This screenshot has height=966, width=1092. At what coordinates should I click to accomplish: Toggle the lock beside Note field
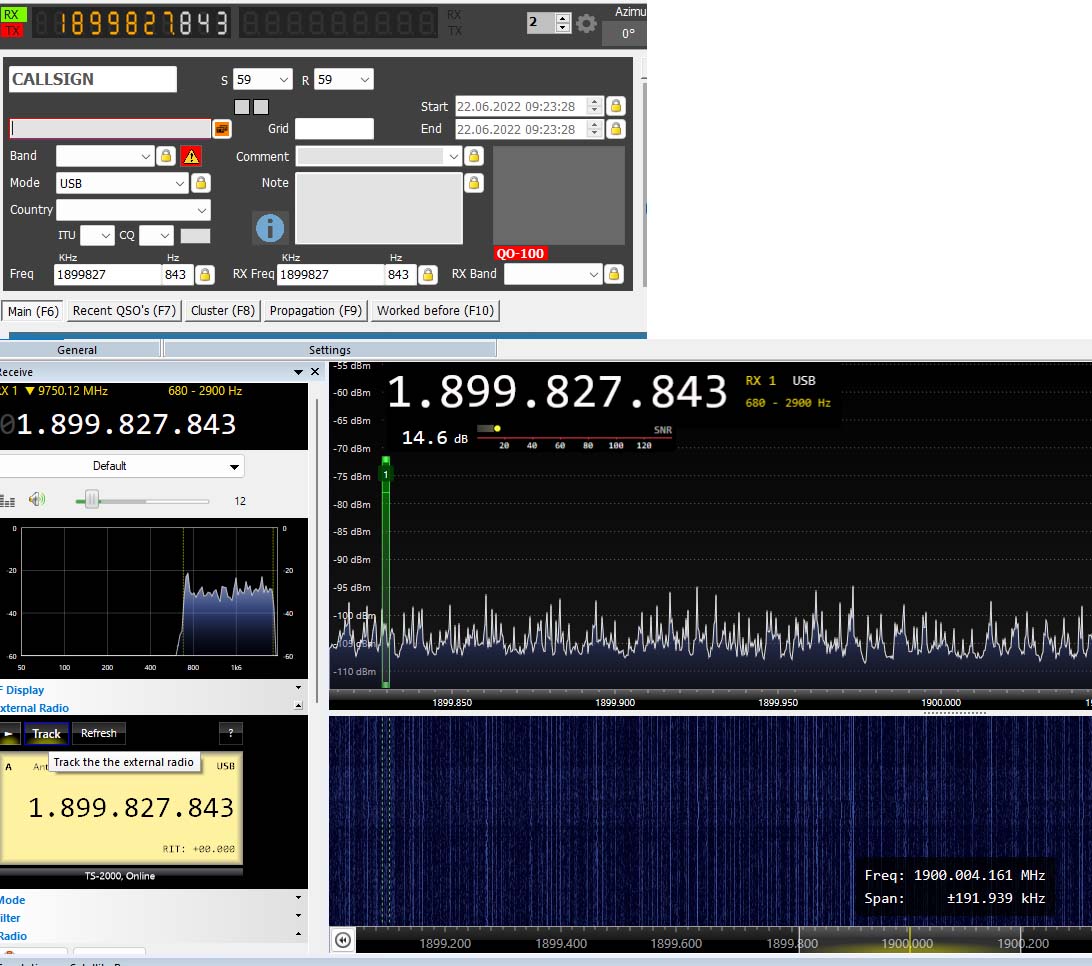(474, 183)
